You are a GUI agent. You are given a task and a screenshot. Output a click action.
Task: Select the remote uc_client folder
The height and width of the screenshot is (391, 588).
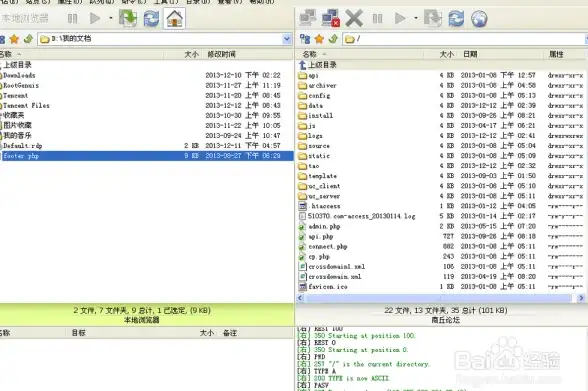[324, 186]
